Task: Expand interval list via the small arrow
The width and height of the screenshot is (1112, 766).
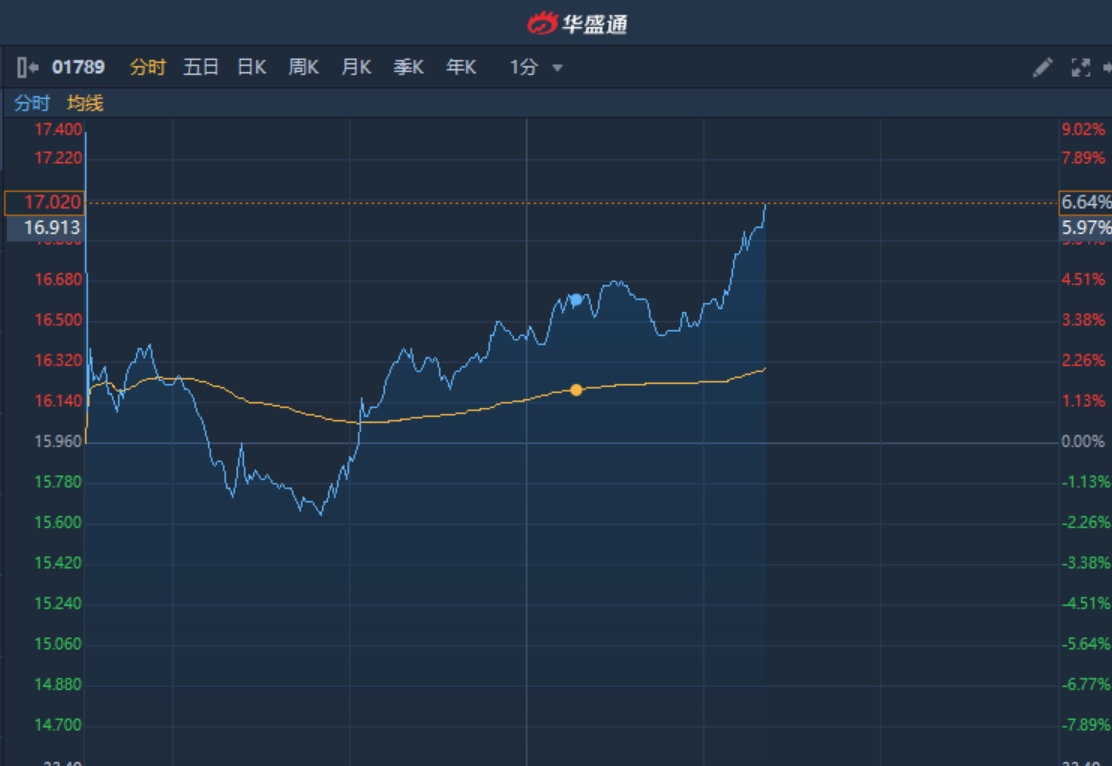Action: tap(557, 69)
